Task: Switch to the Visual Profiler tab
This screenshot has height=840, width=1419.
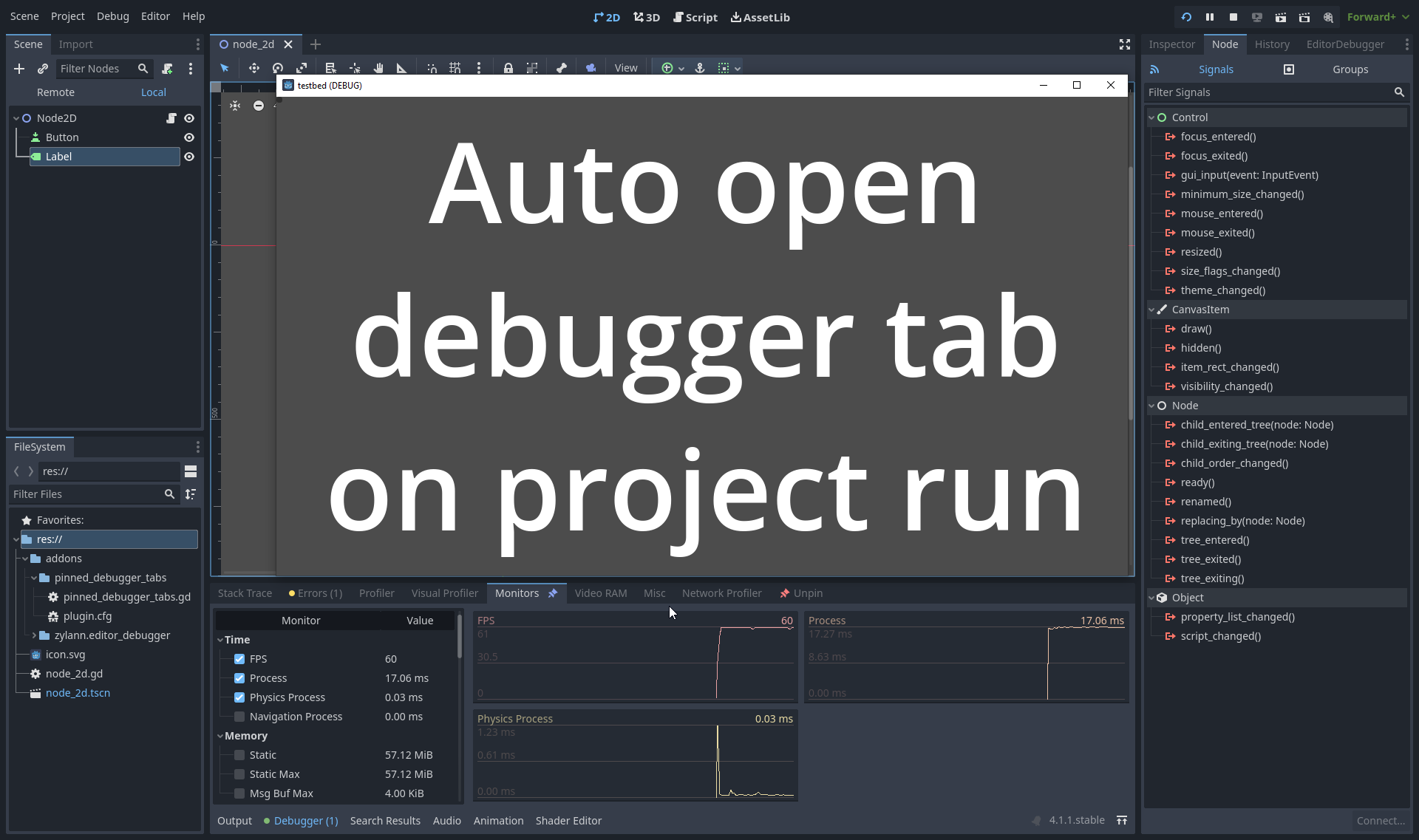Action: pos(444,593)
